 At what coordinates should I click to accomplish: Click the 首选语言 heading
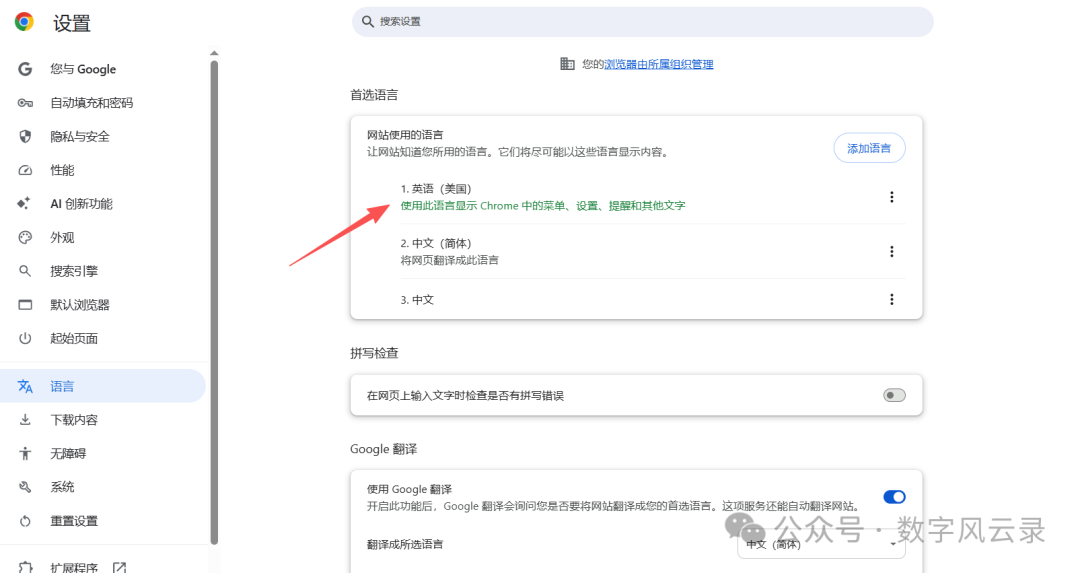(374, 95)
